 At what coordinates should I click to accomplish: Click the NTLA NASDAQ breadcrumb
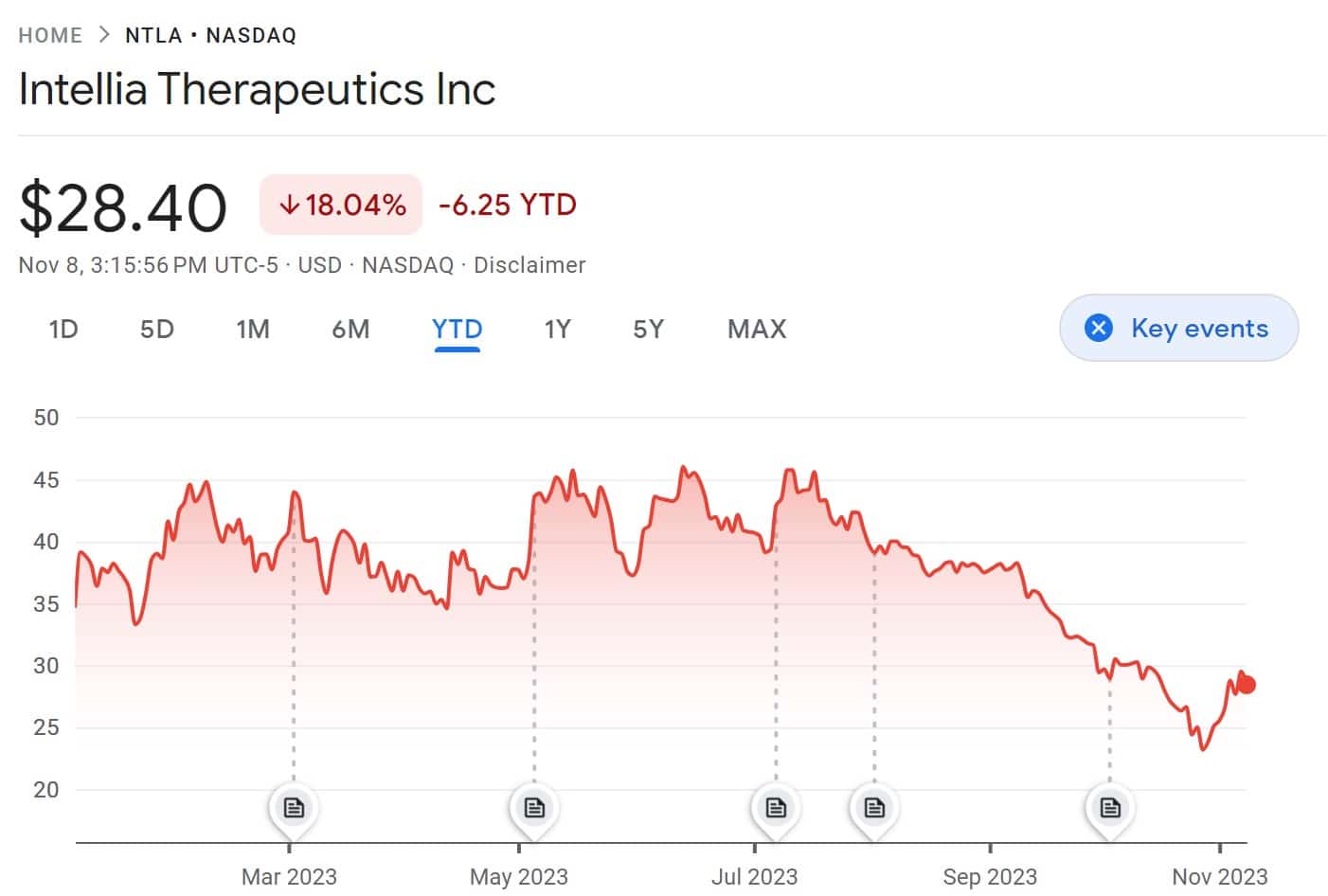210,34
